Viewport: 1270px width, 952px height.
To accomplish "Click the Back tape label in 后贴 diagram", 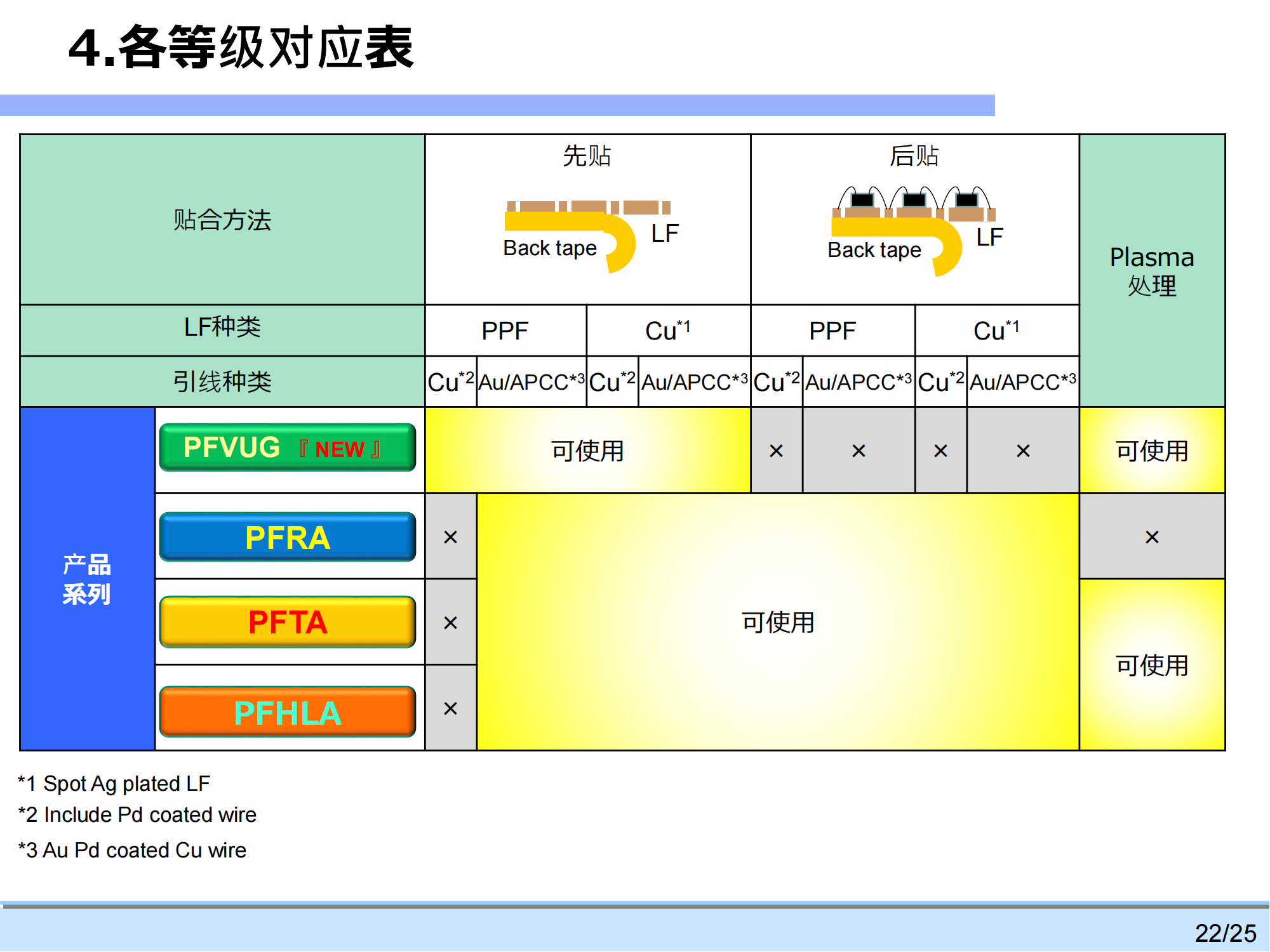I will coord(874,251).
